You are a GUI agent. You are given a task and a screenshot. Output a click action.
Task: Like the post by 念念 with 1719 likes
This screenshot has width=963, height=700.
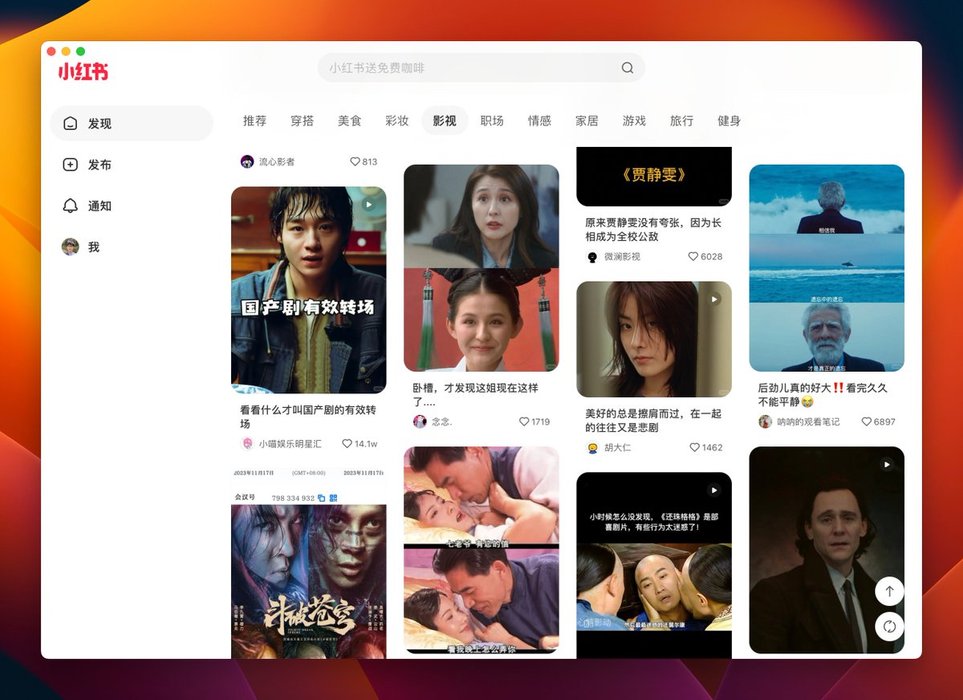(x=524, y=422)
